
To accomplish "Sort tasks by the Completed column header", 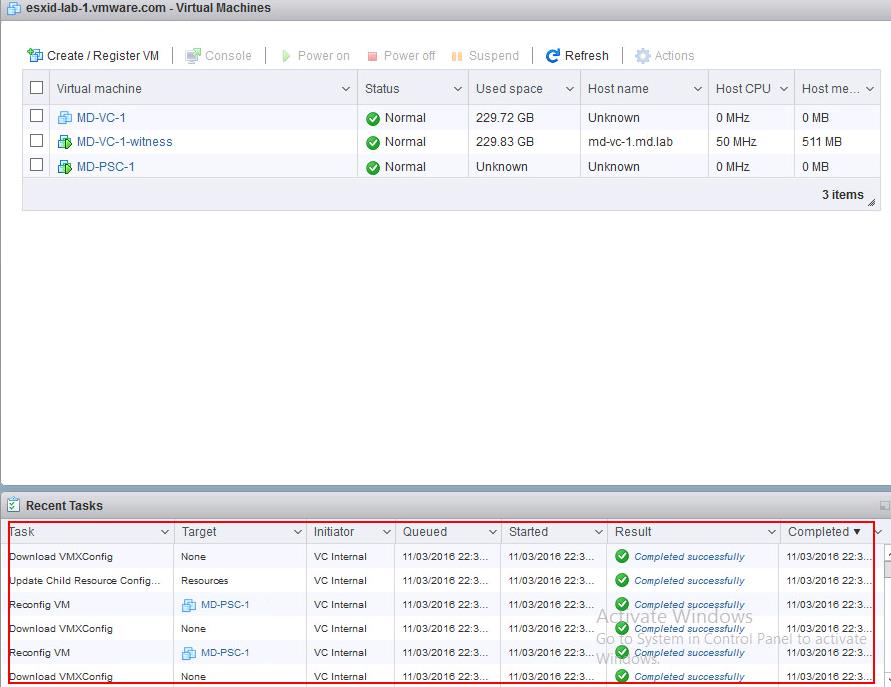I will coord(818,532).
